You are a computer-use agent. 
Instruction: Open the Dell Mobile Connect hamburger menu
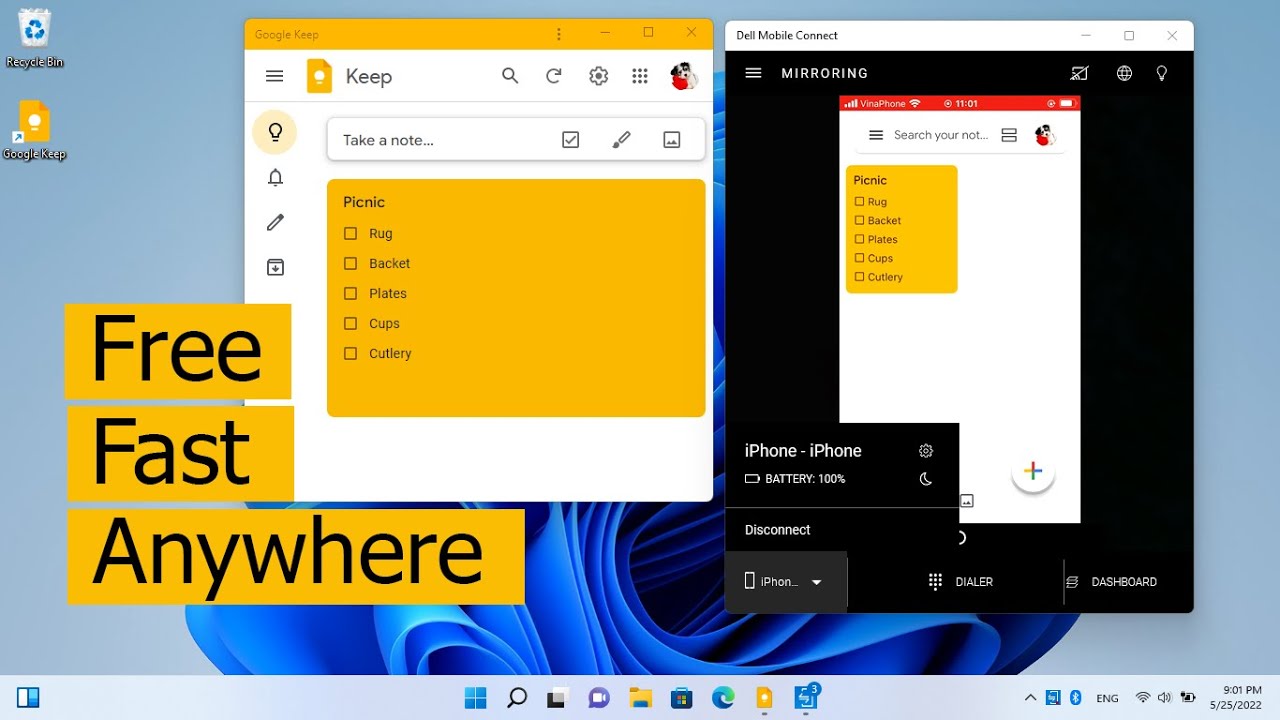pyautogui.click(x=754, y=73)
